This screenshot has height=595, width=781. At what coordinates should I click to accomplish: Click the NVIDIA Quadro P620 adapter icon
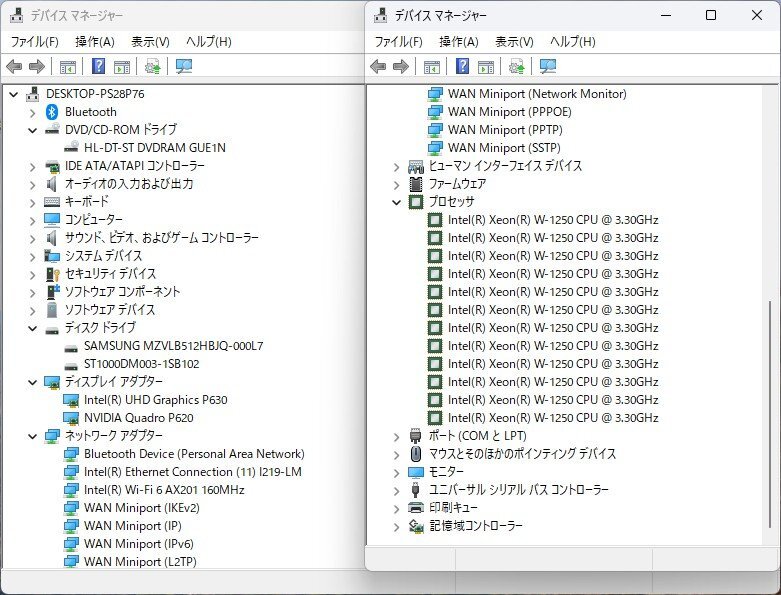[x=71, y=418]
